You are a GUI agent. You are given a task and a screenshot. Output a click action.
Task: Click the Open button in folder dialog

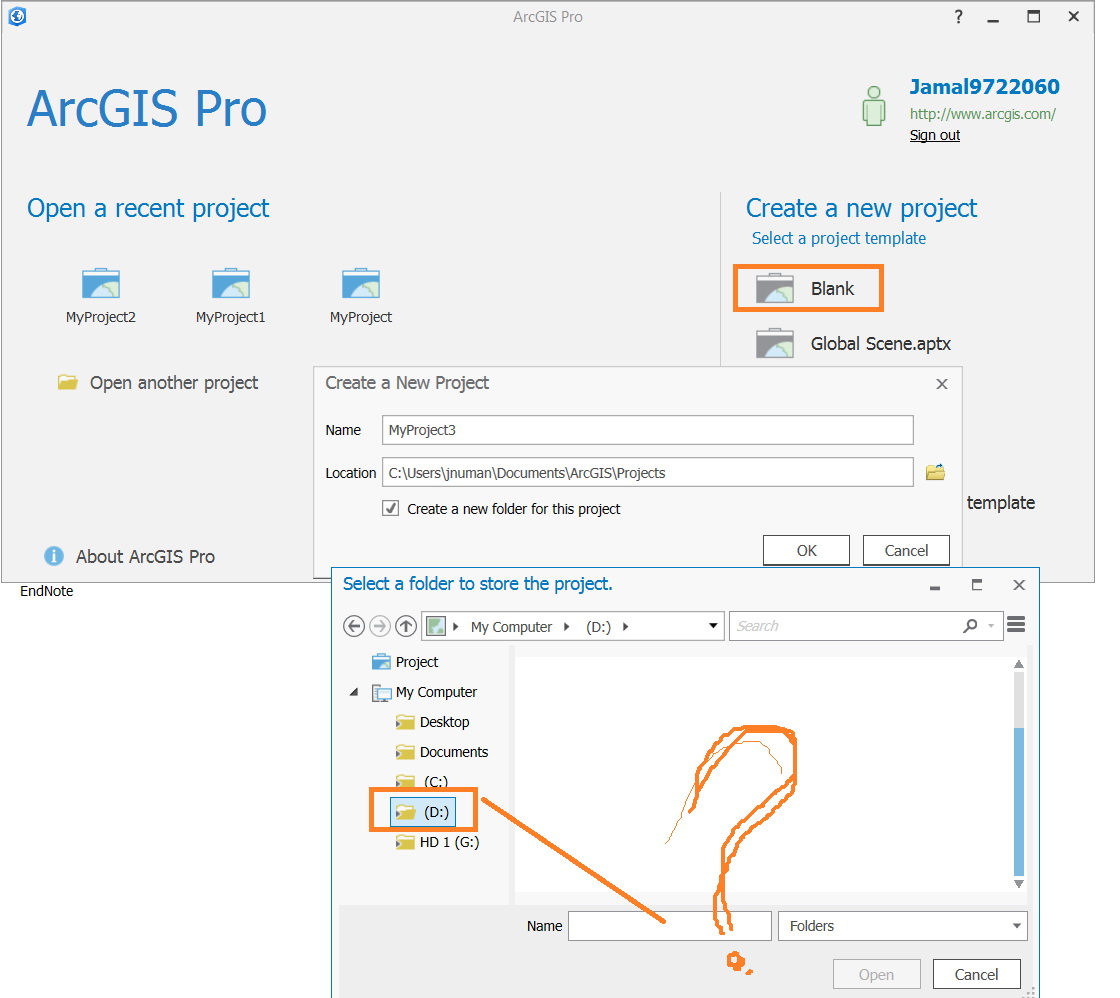[876, 974]
